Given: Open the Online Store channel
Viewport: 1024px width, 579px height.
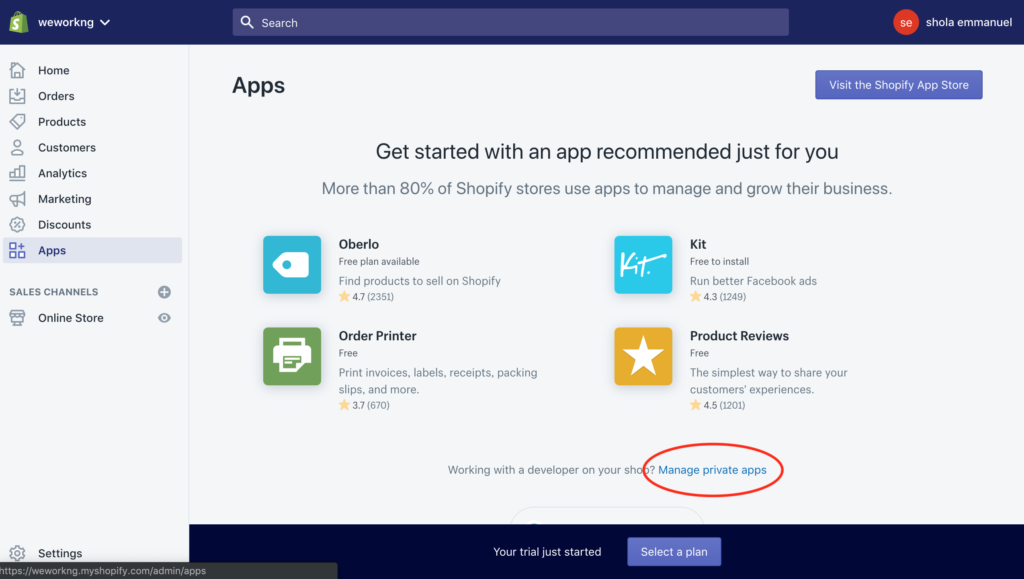Looking at the screenshot, I should (x=70, y=318).
